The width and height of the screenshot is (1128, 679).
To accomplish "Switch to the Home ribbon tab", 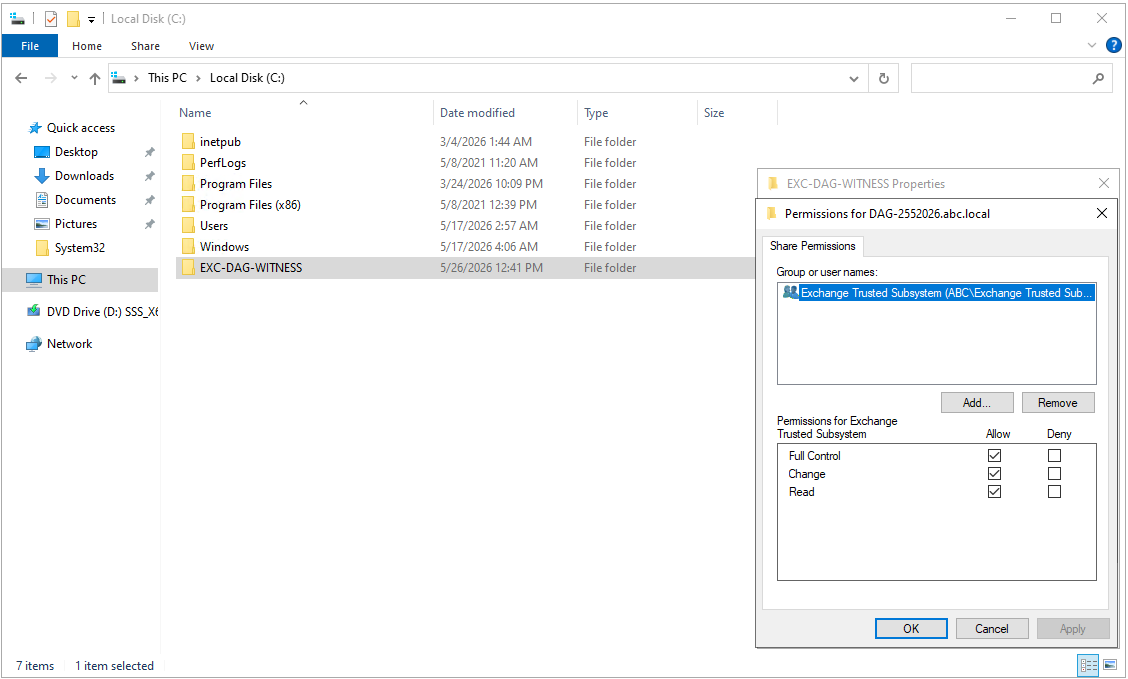I will tap(87, 46).
